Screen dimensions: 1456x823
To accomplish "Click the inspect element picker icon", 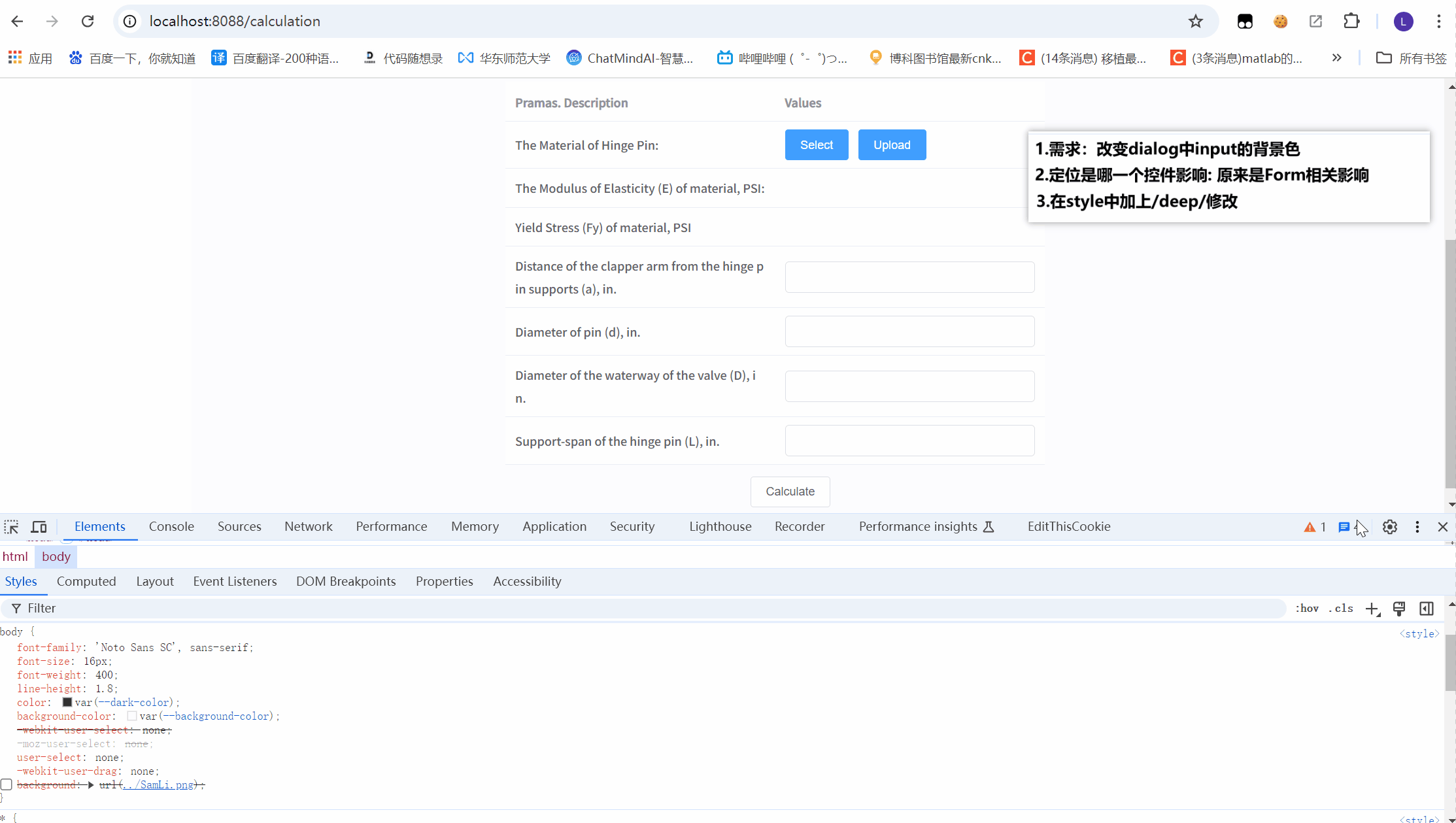I will [12, 527].
